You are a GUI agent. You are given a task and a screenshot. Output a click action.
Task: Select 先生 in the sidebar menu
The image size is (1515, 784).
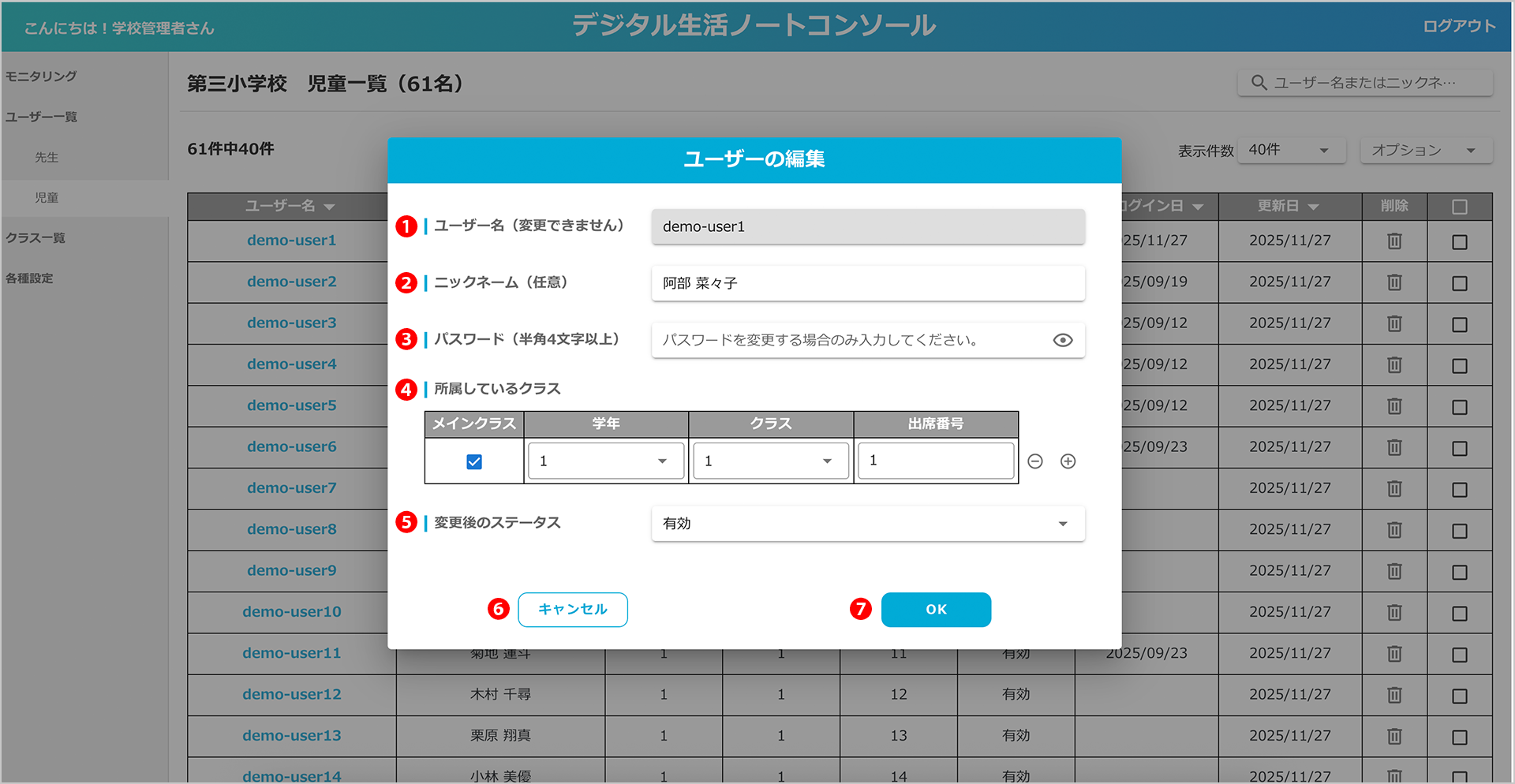click(x=47, y=158)
